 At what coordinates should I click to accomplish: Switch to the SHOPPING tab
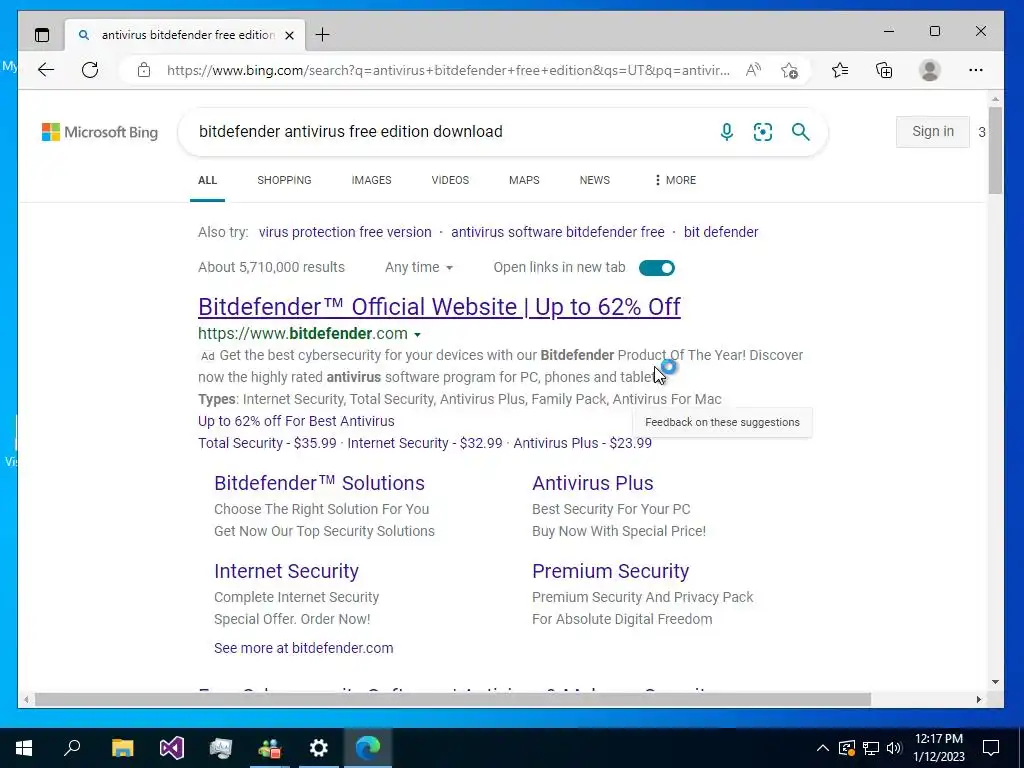(x=284, y=180)
